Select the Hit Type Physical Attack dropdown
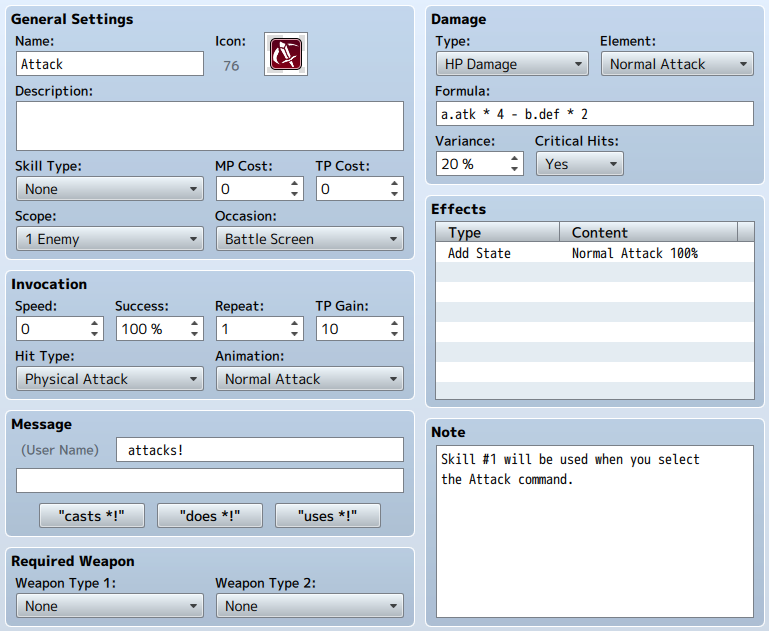The height and width of the screenshot is (631, 769). (x=110, y=379)
